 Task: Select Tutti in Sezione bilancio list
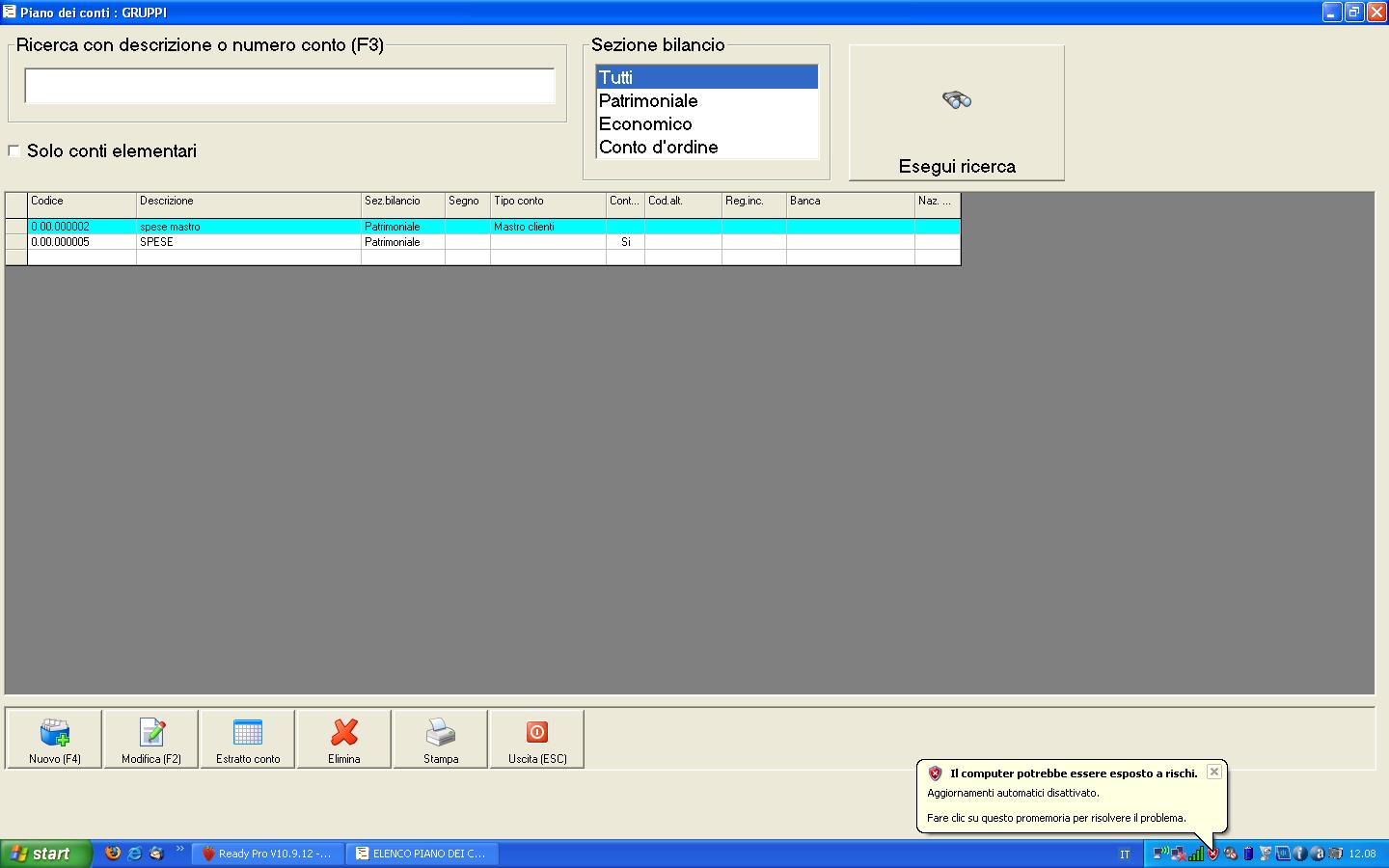[707, 77]
